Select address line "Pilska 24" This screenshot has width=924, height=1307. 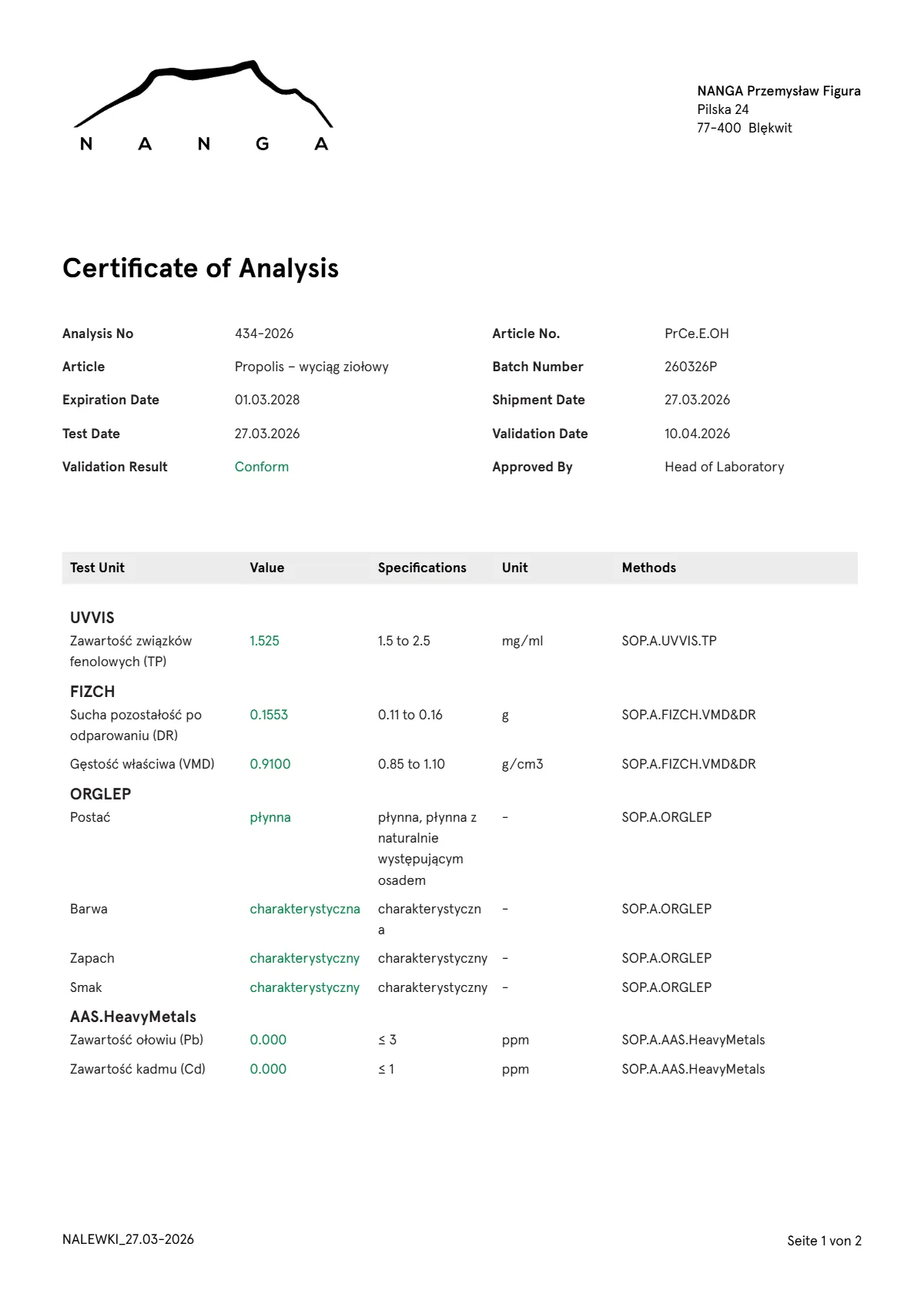[x=723, y=109]
